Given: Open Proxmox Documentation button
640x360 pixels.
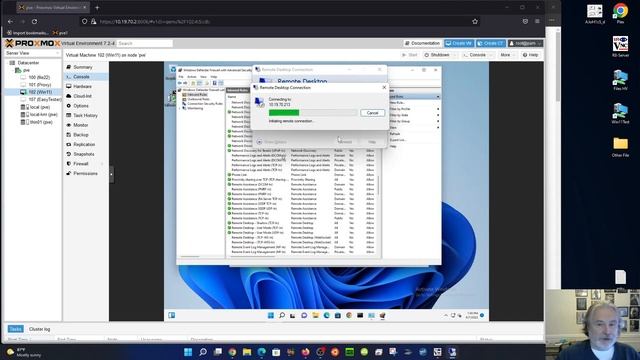Looking at the screenshot, I should pyautogui.click(x=422, y=43).
